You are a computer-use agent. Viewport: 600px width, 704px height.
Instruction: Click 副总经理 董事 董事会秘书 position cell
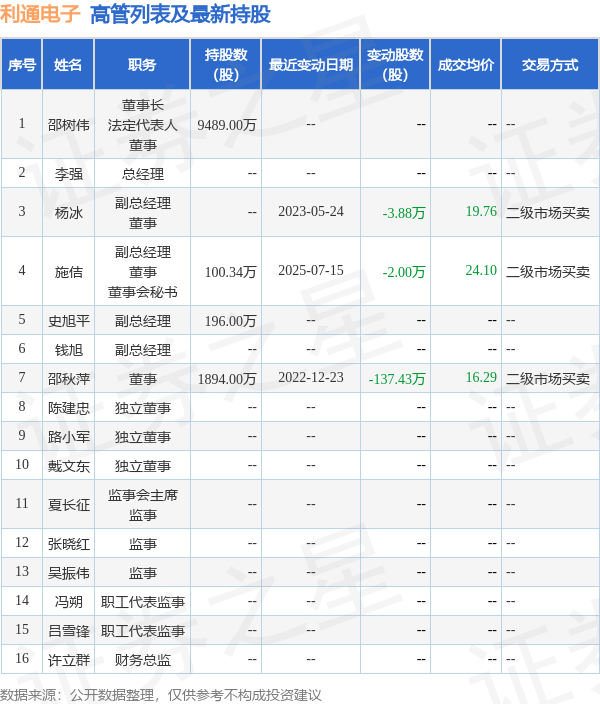pos(142,272)
